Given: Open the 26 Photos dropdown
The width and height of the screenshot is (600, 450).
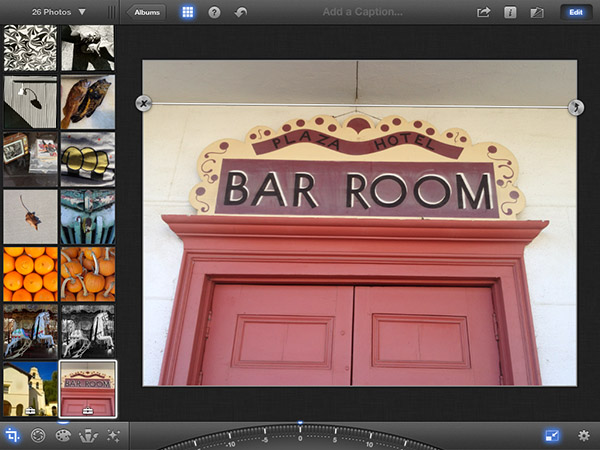Looking at the screenshot, I should click(x=59, y=12).
